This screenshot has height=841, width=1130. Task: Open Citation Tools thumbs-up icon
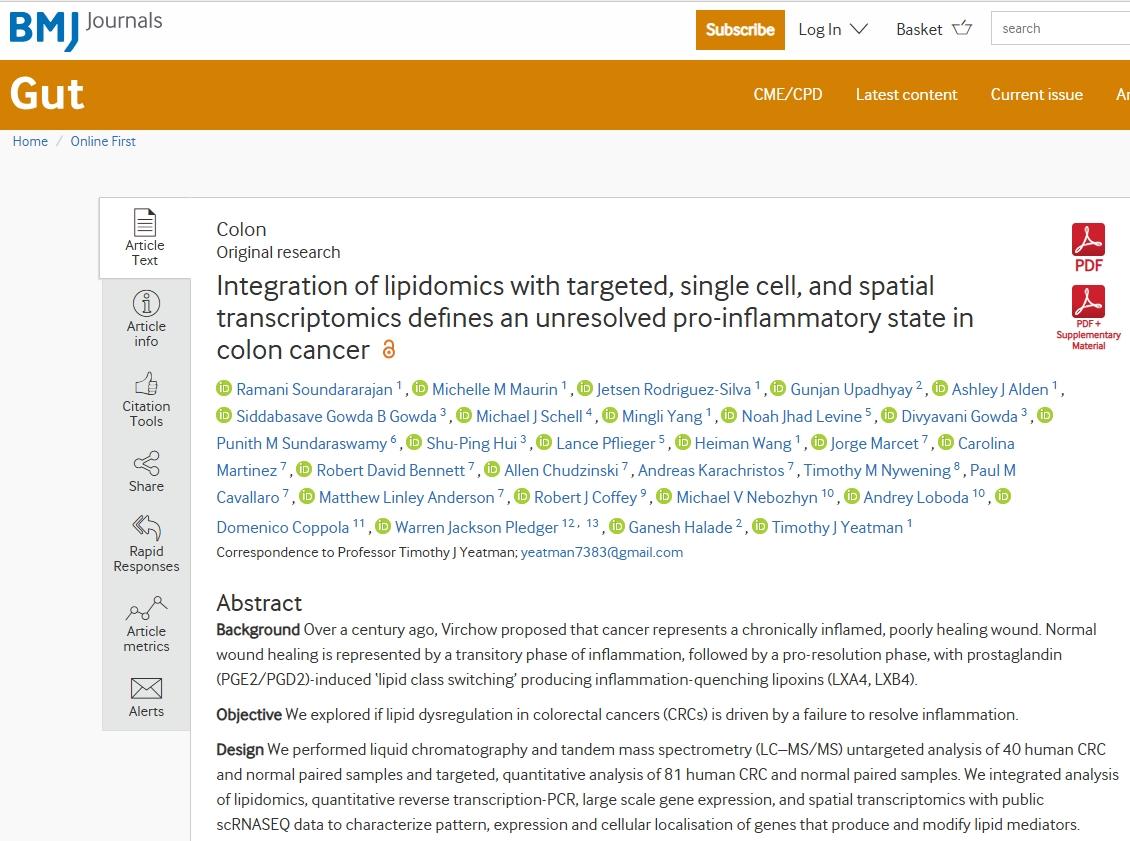point(146,384)
